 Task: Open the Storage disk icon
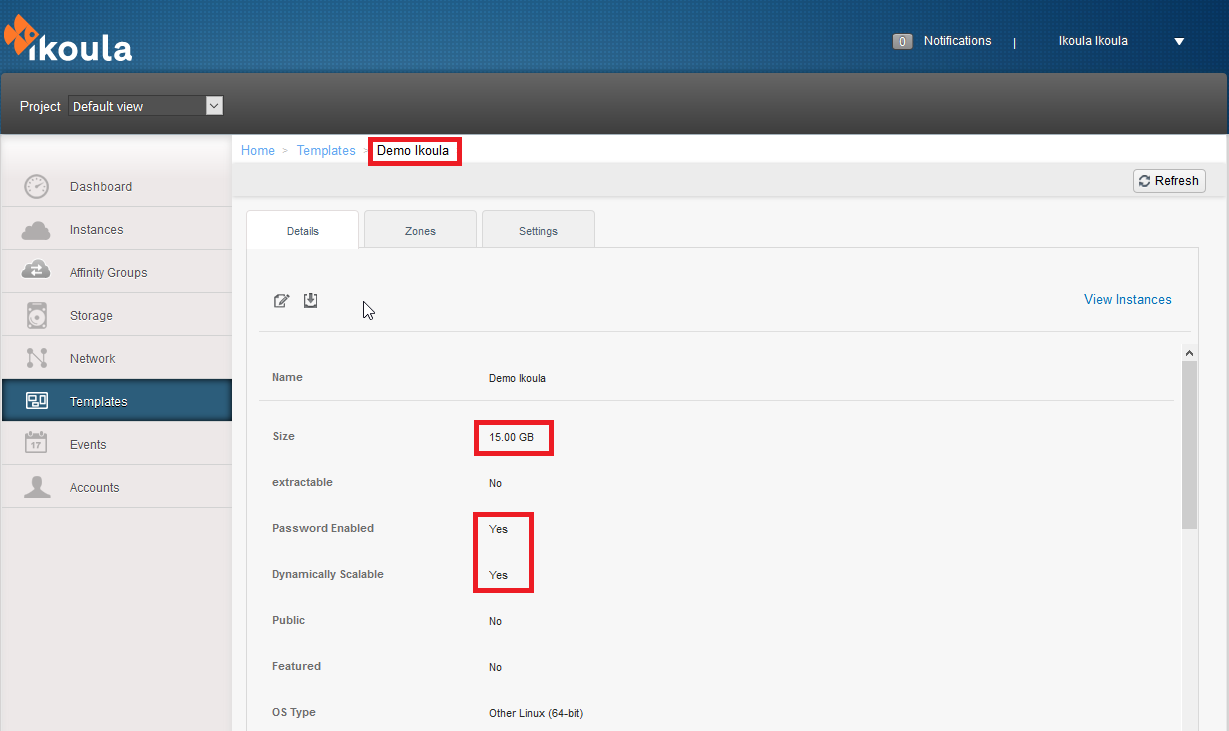pyautogui.click(x=36, y=315)
